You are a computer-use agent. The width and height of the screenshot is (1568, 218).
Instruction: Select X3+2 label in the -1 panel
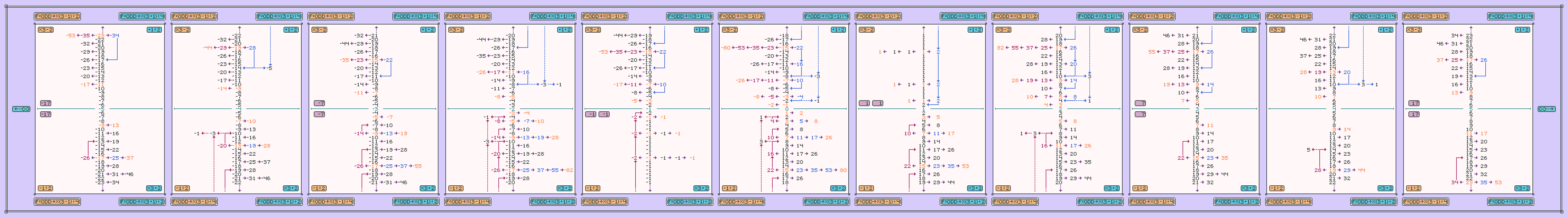click(x=702, y=189)
